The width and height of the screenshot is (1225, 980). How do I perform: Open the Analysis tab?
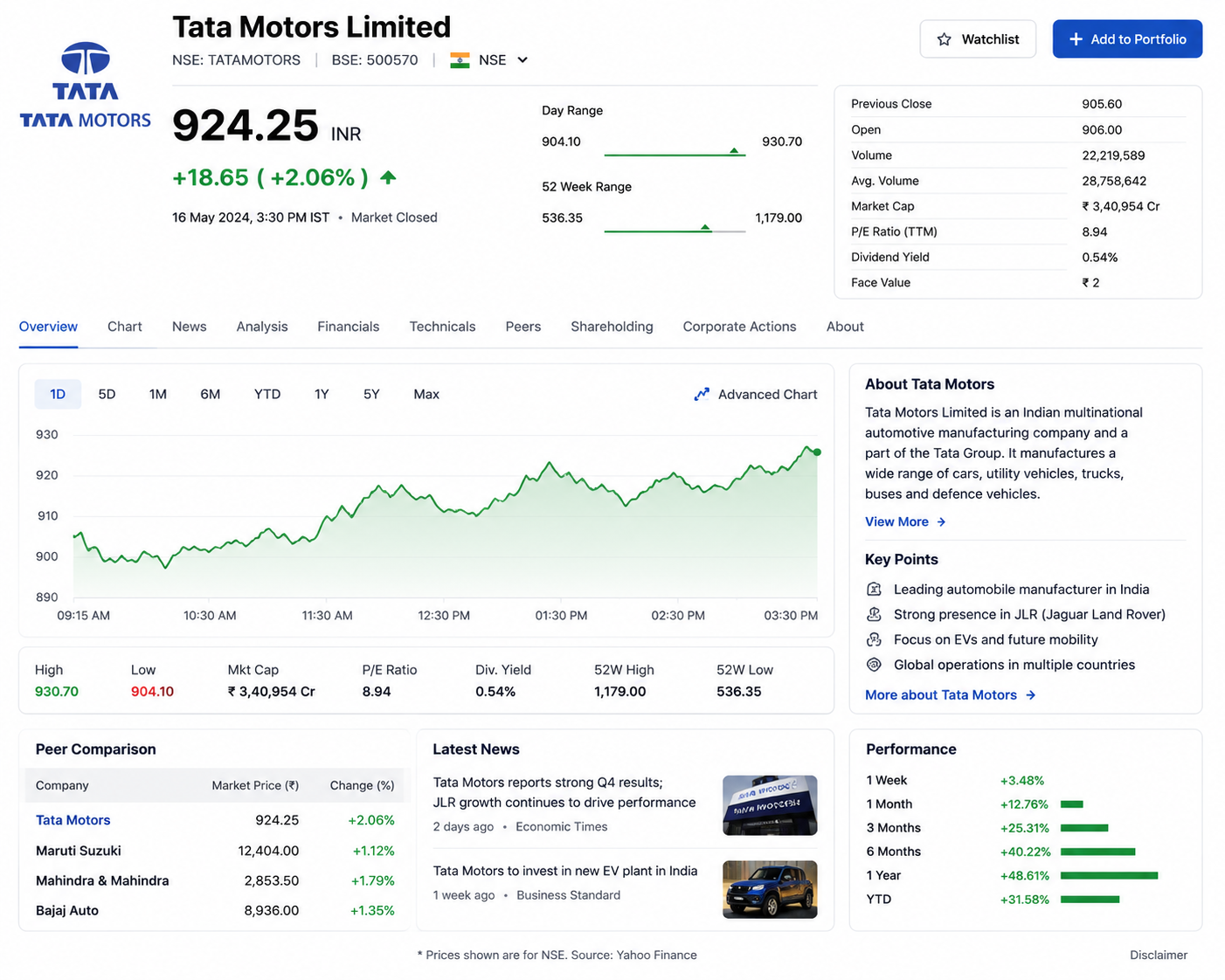(x=262, y=327)
